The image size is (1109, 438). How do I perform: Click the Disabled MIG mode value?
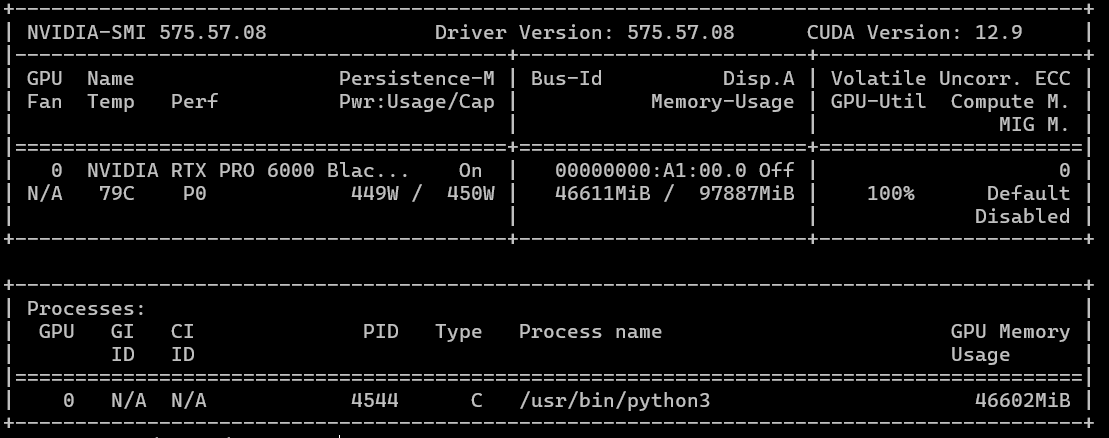point(1022,216)
